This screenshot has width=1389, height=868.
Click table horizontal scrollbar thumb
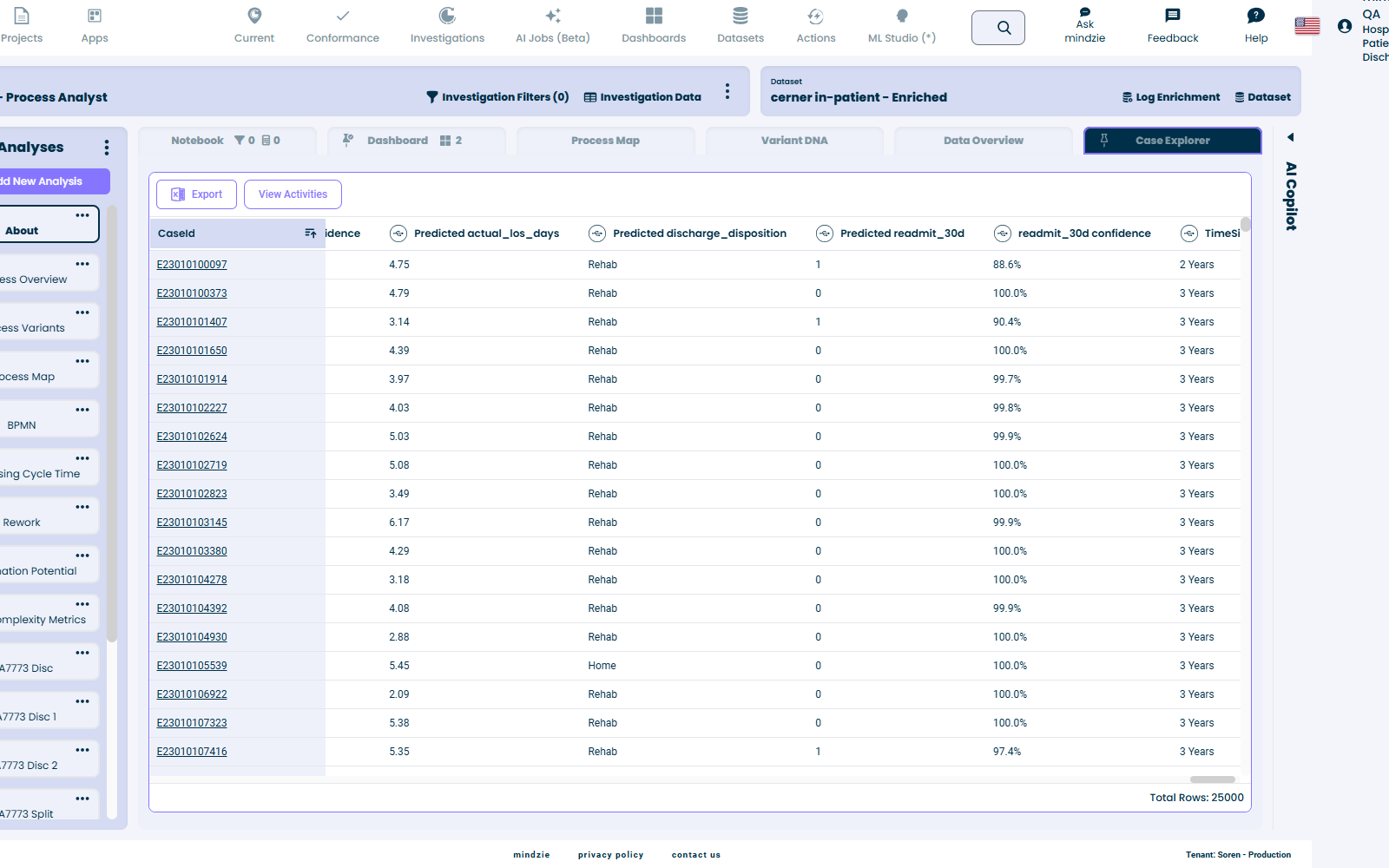1212,779
